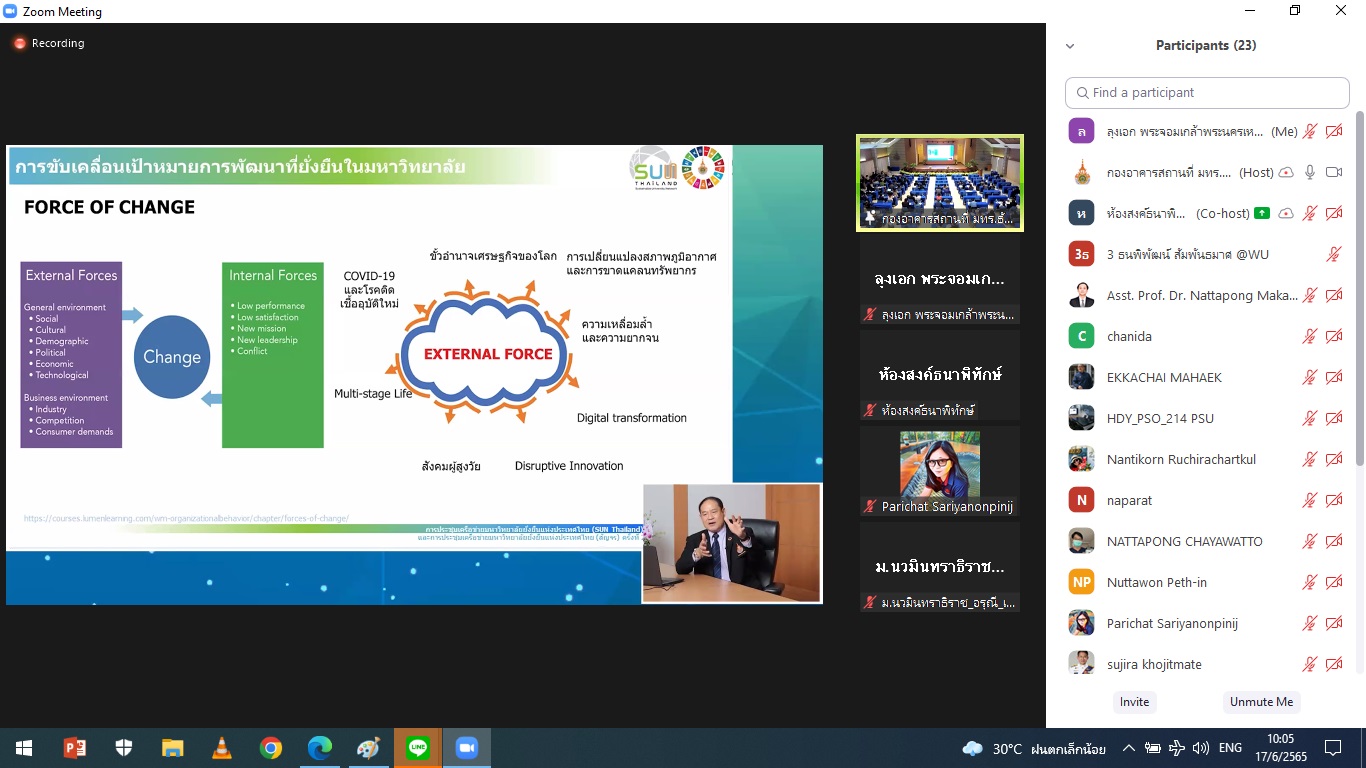Toggle the Co-host's muted microphone icon
Screen dimensions: 1366x768
tap(1309, 213)
